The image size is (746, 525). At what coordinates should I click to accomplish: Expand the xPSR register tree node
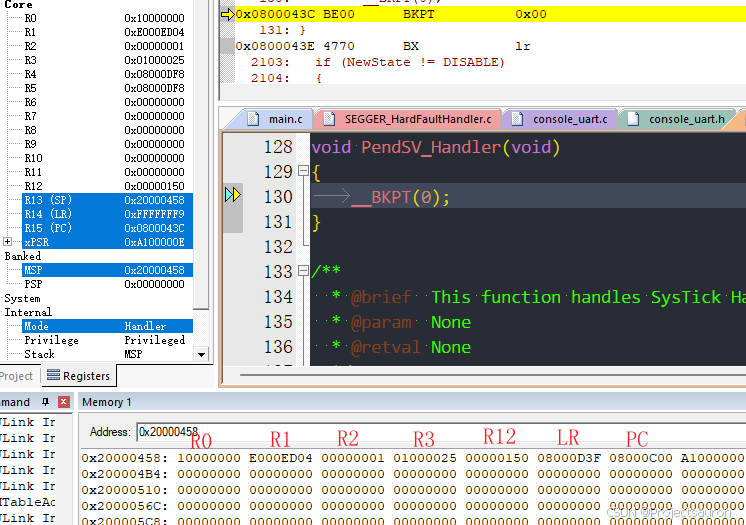click(x=8, y=242)
